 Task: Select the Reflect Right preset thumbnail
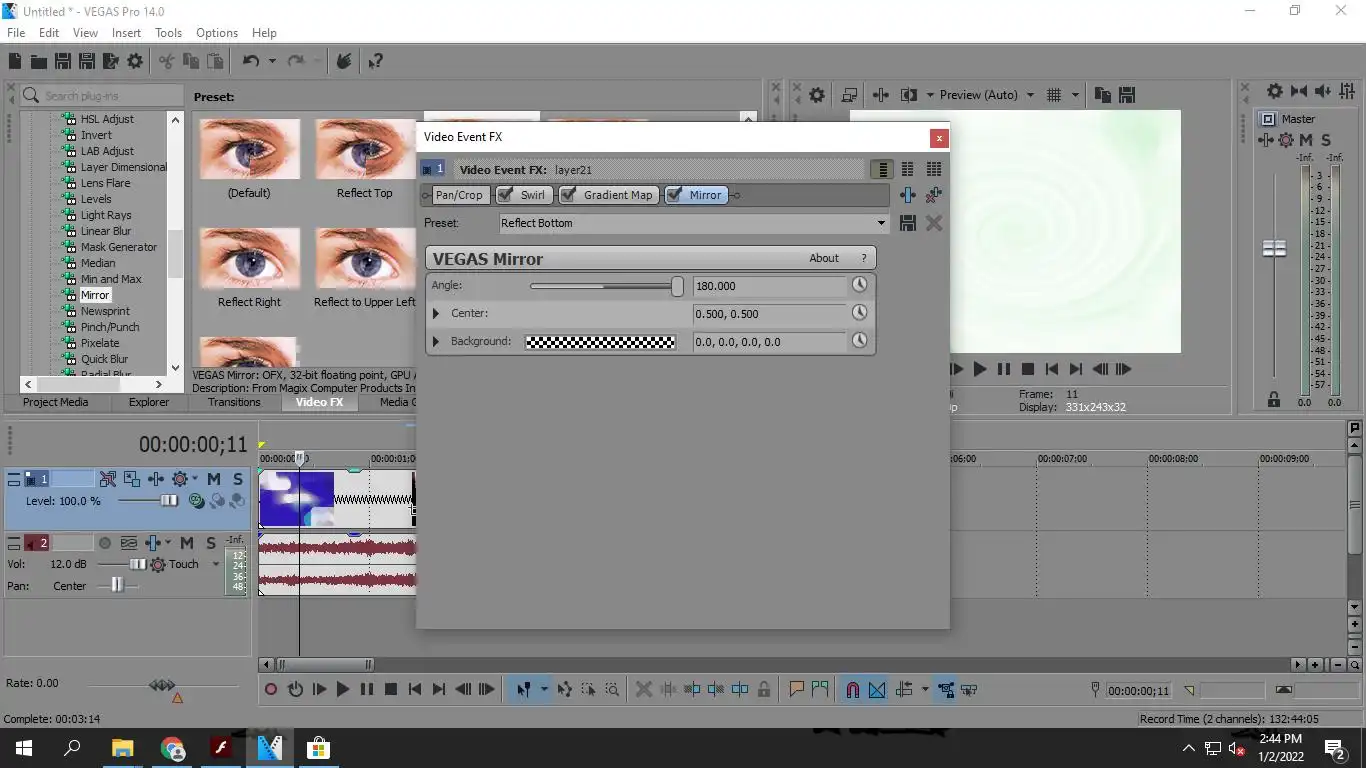(249, 258)
